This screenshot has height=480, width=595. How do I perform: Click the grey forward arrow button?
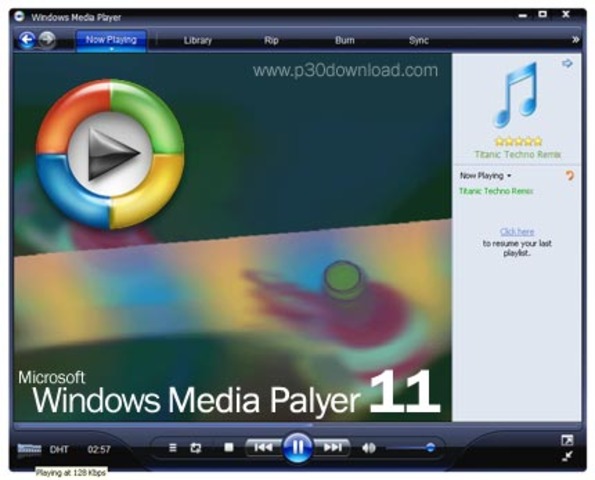point(47,39)
